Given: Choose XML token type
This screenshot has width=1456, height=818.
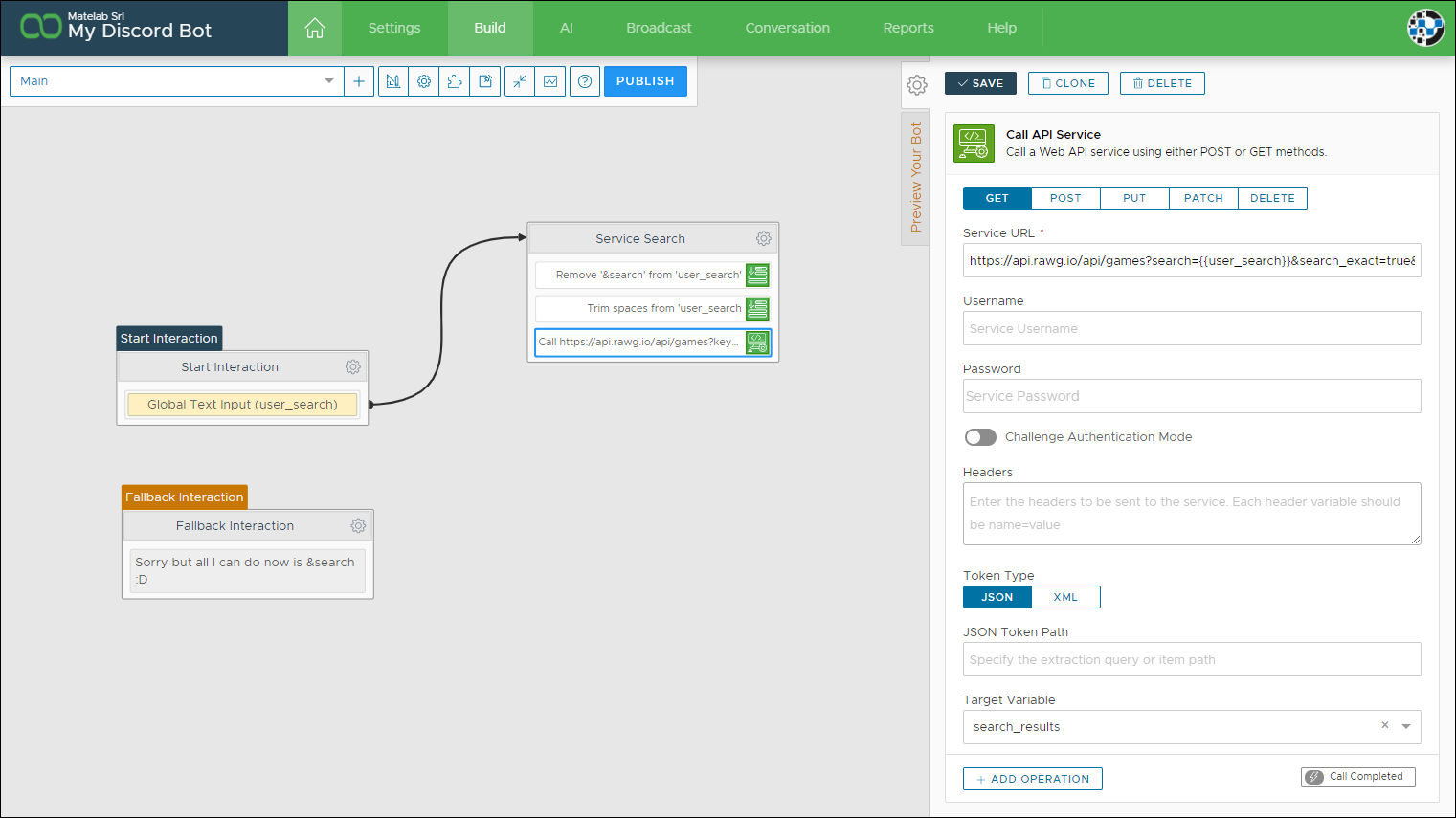Looking at the screenshot, I should [1065, 597].
